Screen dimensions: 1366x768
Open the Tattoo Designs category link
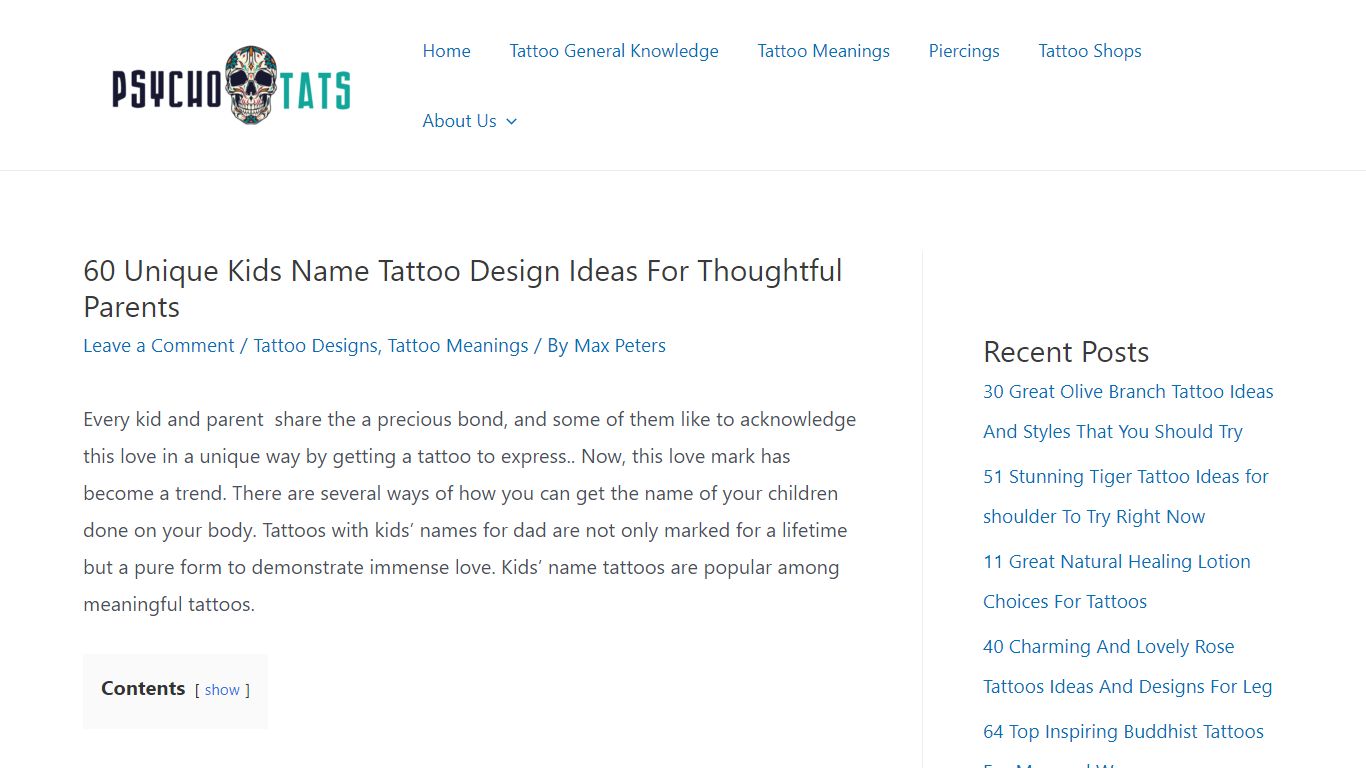tap(315, 346)
